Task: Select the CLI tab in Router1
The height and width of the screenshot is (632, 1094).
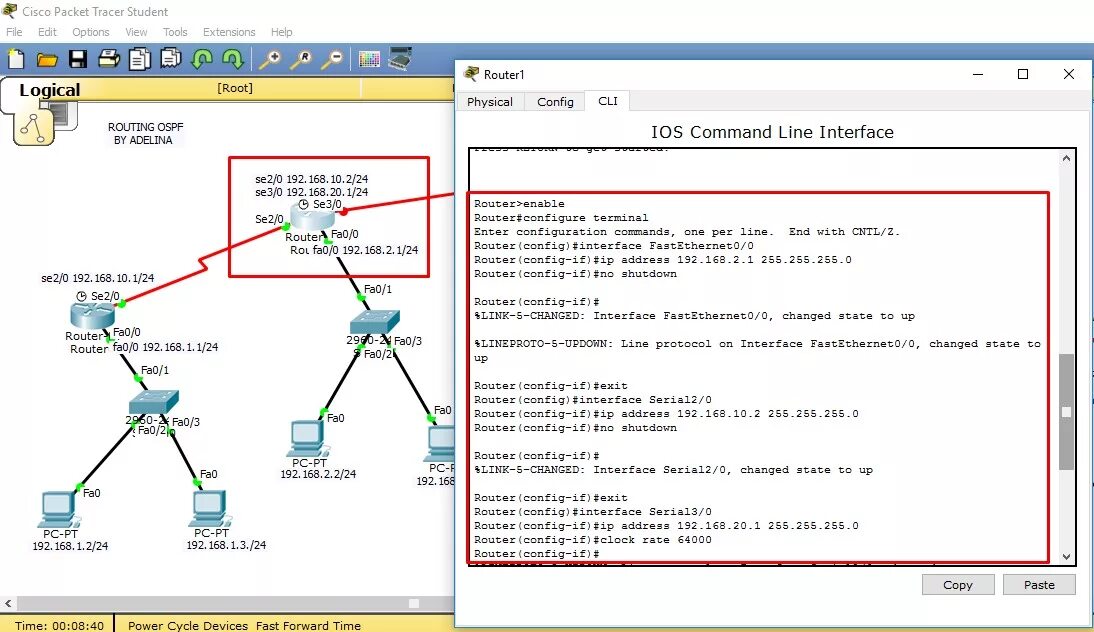Action: (x=608, y=101)
